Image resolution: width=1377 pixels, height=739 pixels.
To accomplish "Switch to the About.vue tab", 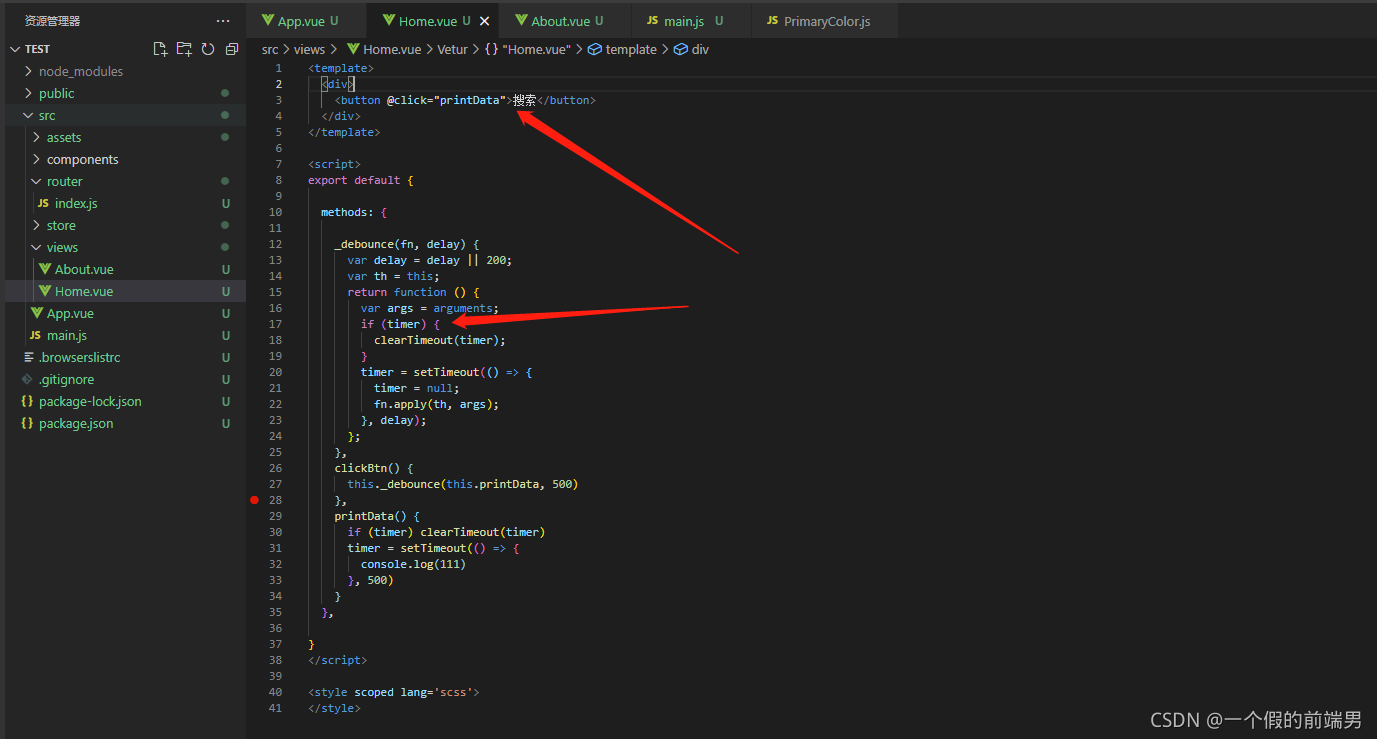I will (x=566, y=21).
